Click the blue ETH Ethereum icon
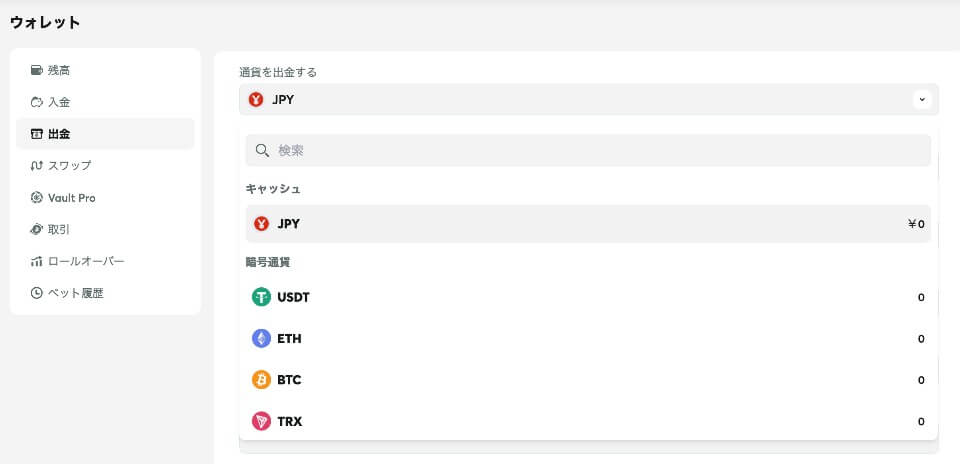The image size is (960, 464). 262,339
